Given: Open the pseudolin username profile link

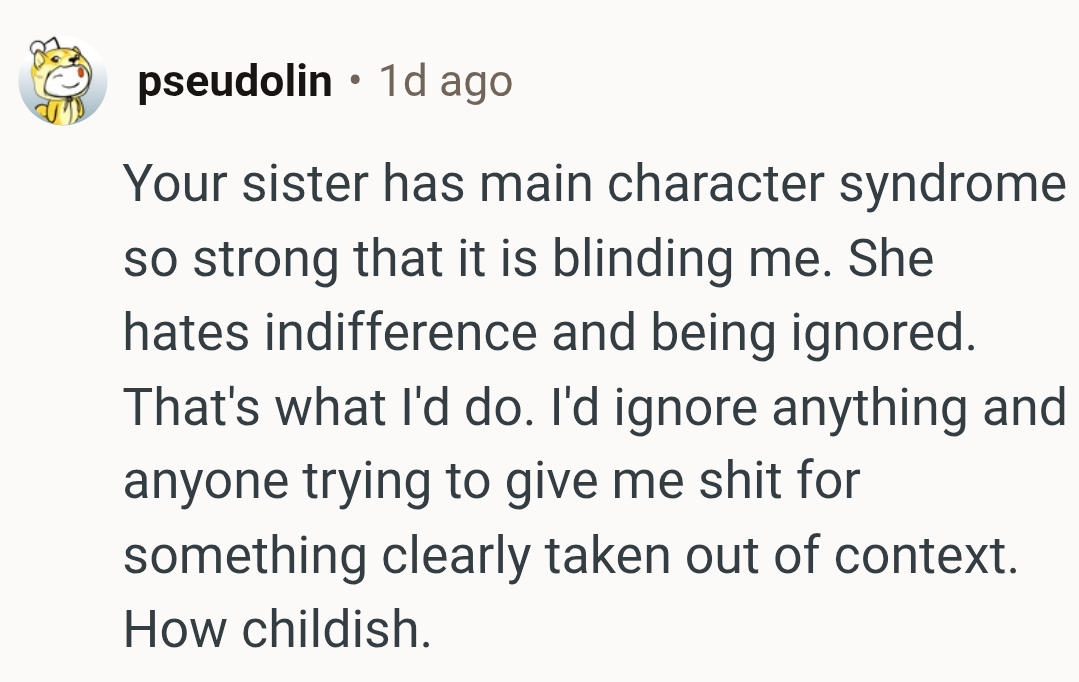Looking at the screenshot, I should 234,82.
